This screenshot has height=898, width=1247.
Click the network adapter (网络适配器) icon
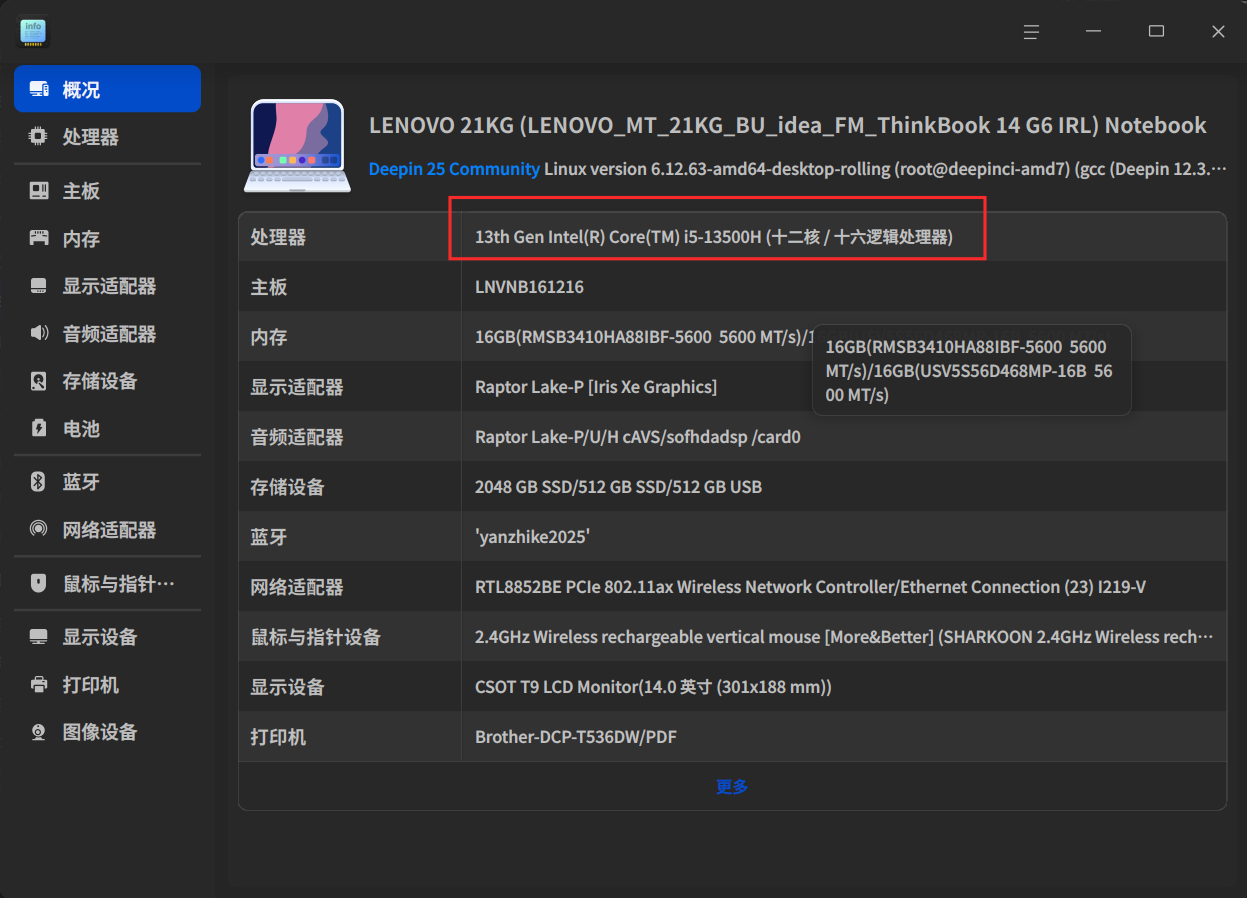click(x=39, y=530)
